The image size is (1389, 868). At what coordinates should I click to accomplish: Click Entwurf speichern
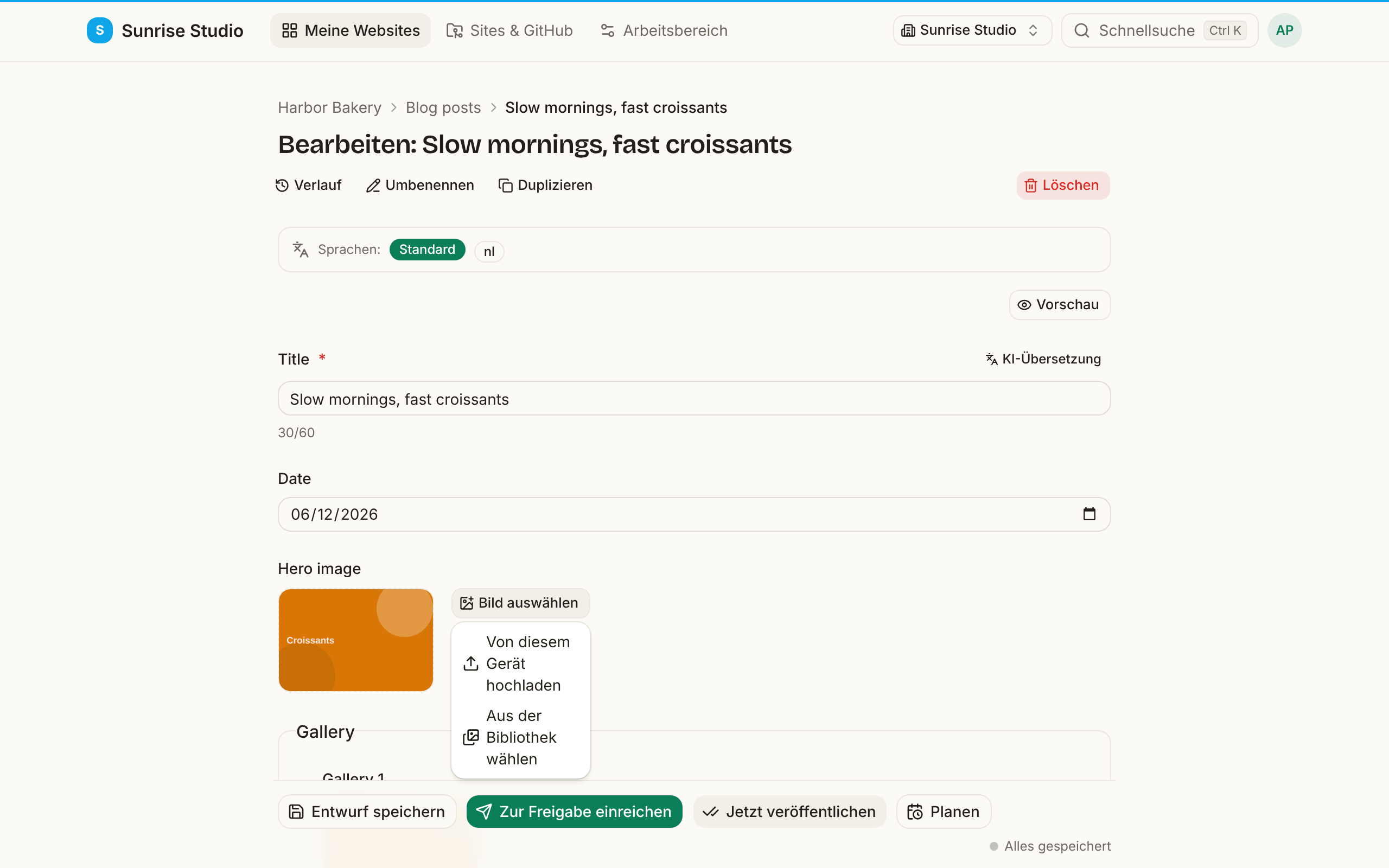367,812
